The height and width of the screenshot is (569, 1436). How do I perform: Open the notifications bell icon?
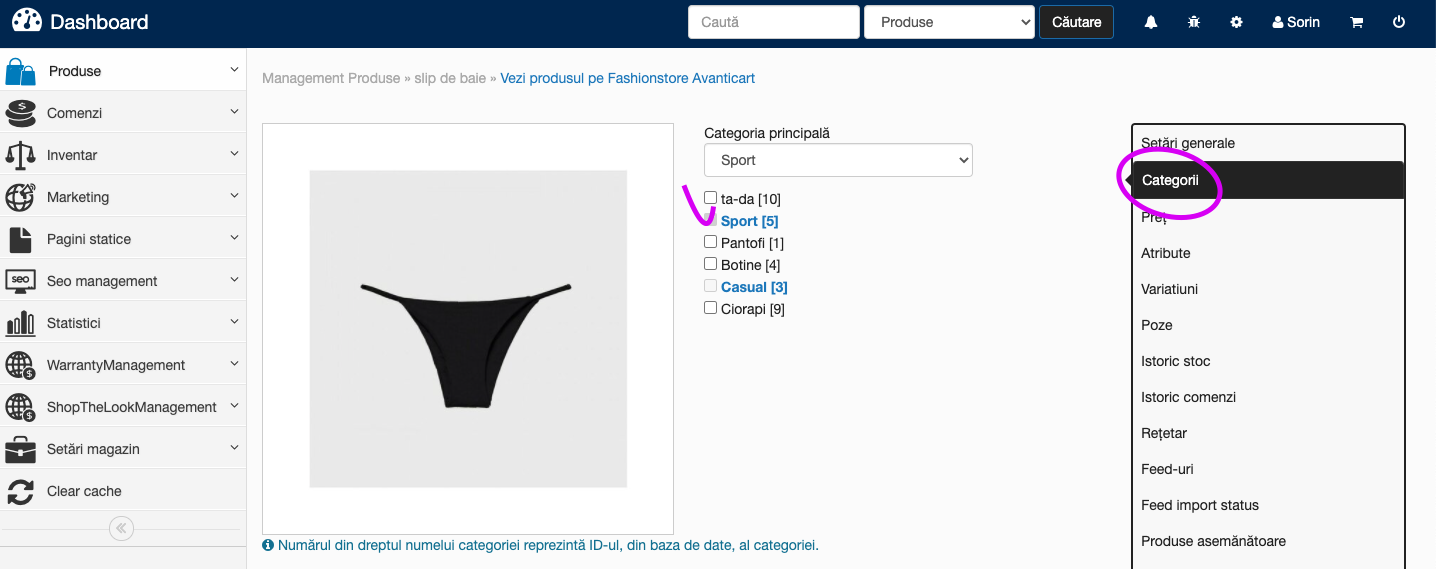[1151, 22]
